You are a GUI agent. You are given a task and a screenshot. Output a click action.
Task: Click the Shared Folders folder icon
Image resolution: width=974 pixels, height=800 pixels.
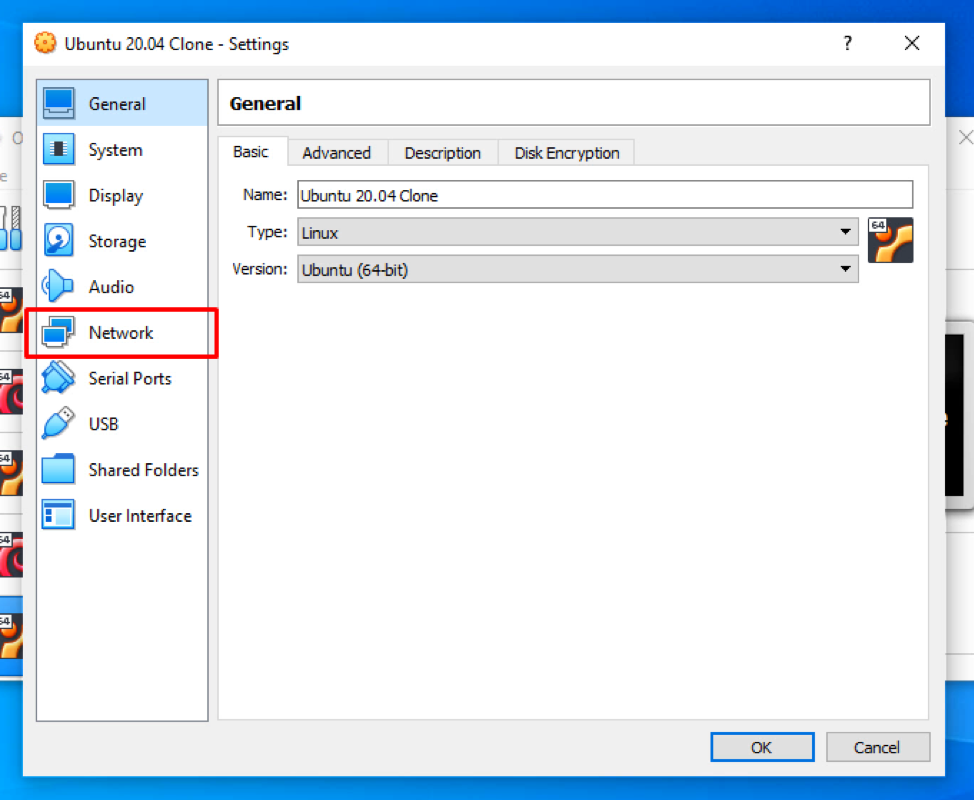coord(58,470)
